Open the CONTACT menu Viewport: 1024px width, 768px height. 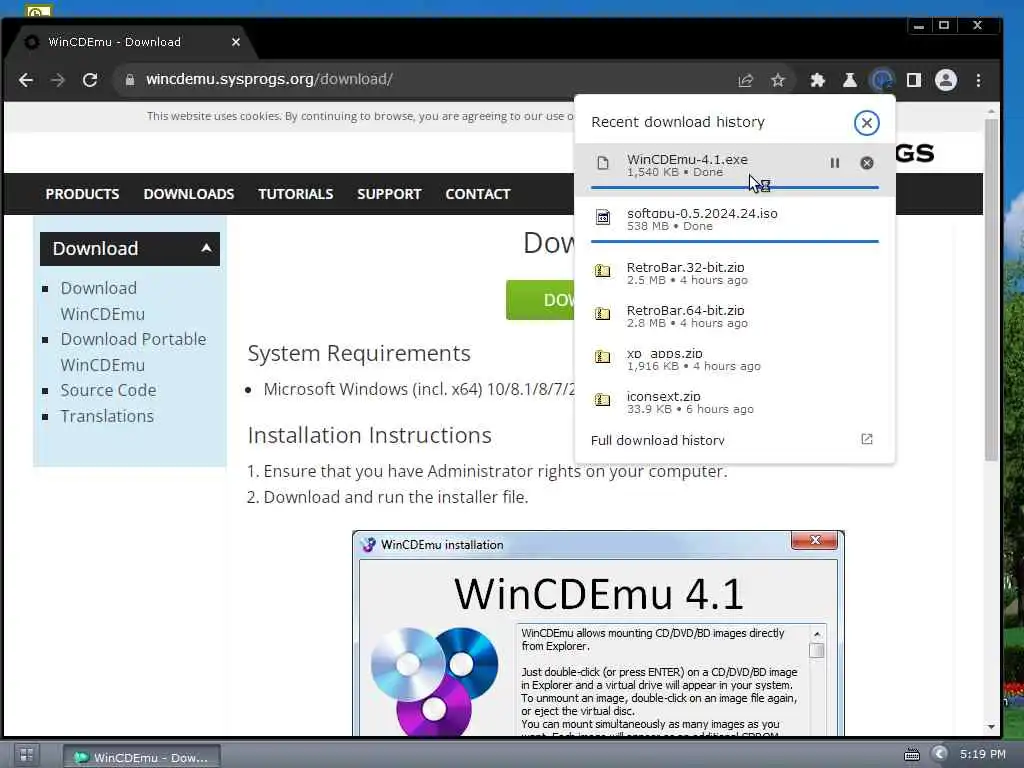pos(477,194)
